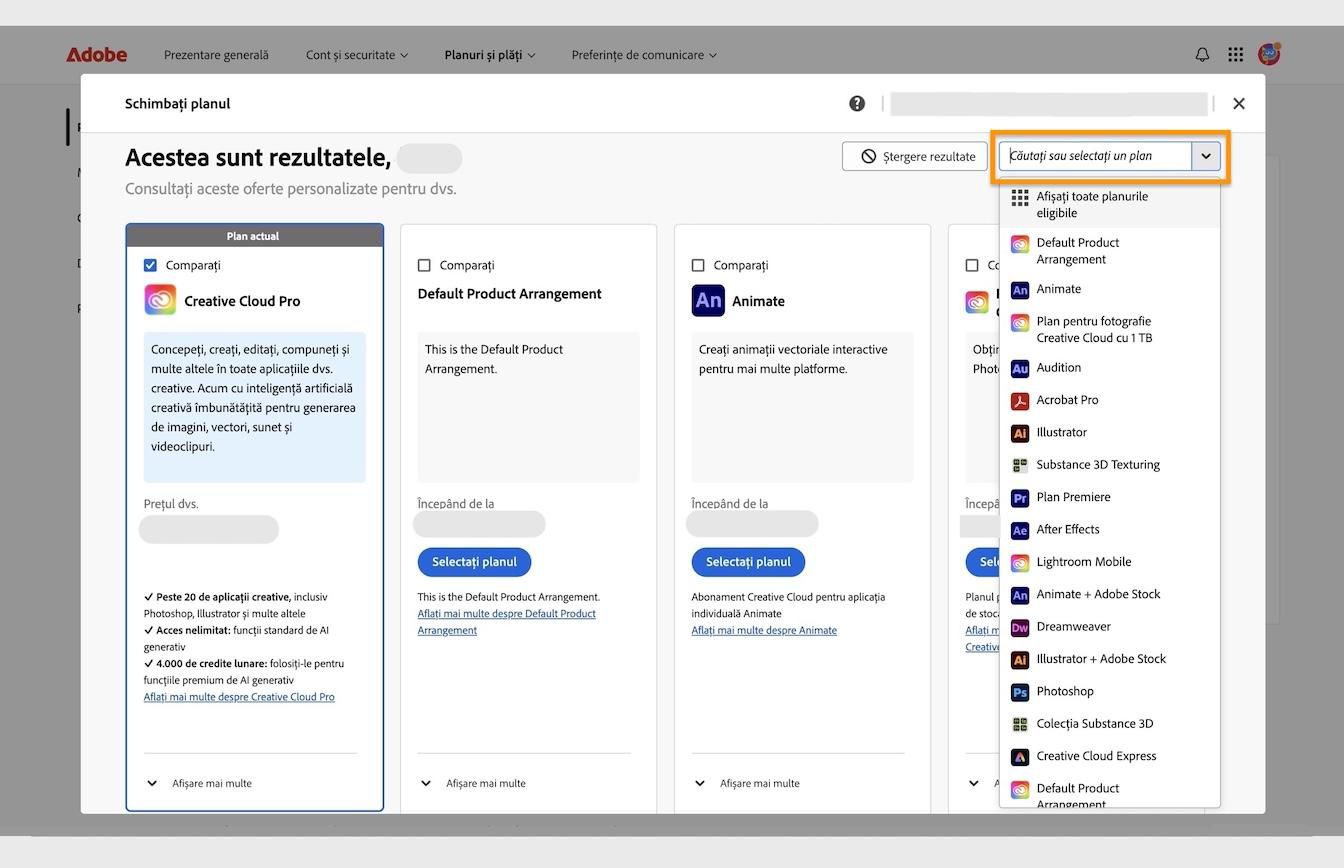Screen dimensions: 1344x868
Task: Click the Plan actual banner label
Action: [253, 236]
